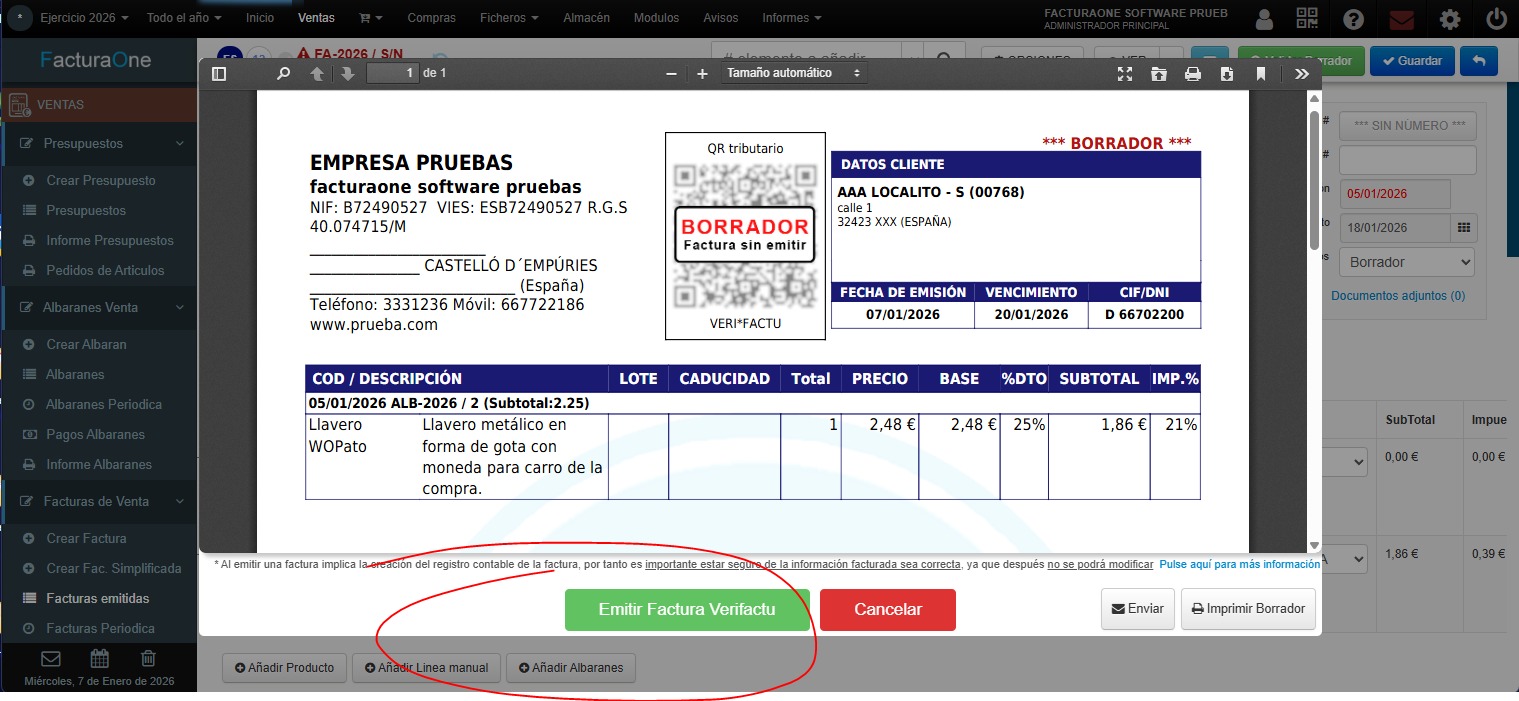Click the red Cancelar button
The image size is (1519, 701).
888,609
